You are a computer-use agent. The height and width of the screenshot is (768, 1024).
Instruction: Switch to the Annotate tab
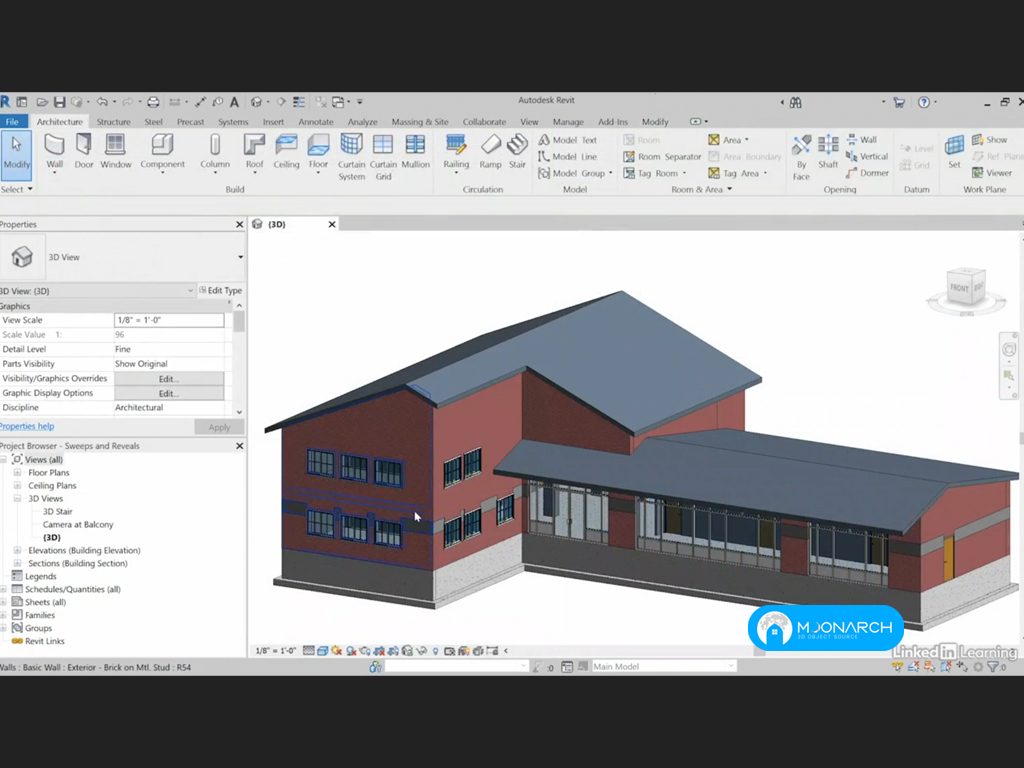click(x=315, y=122)
